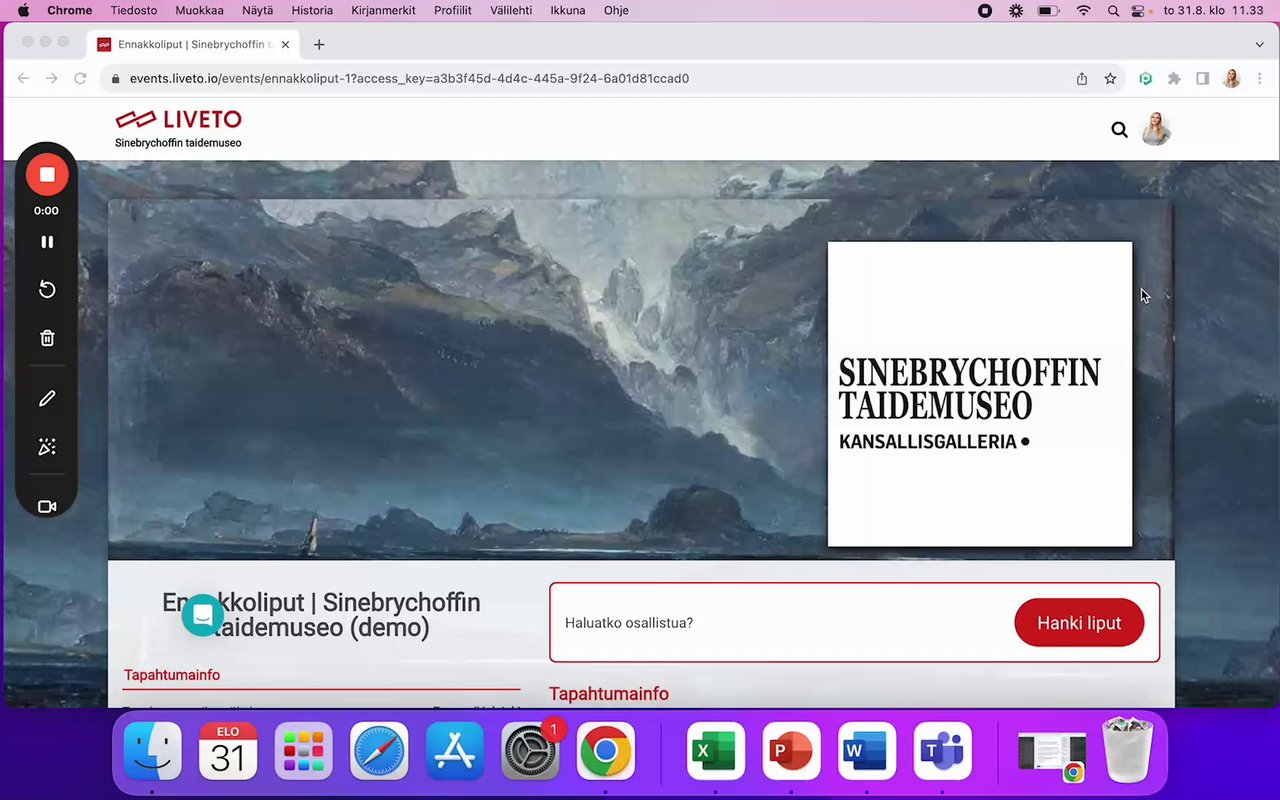
Task: Expand the tab search dropdown arrow
Action: [1259, 44]
